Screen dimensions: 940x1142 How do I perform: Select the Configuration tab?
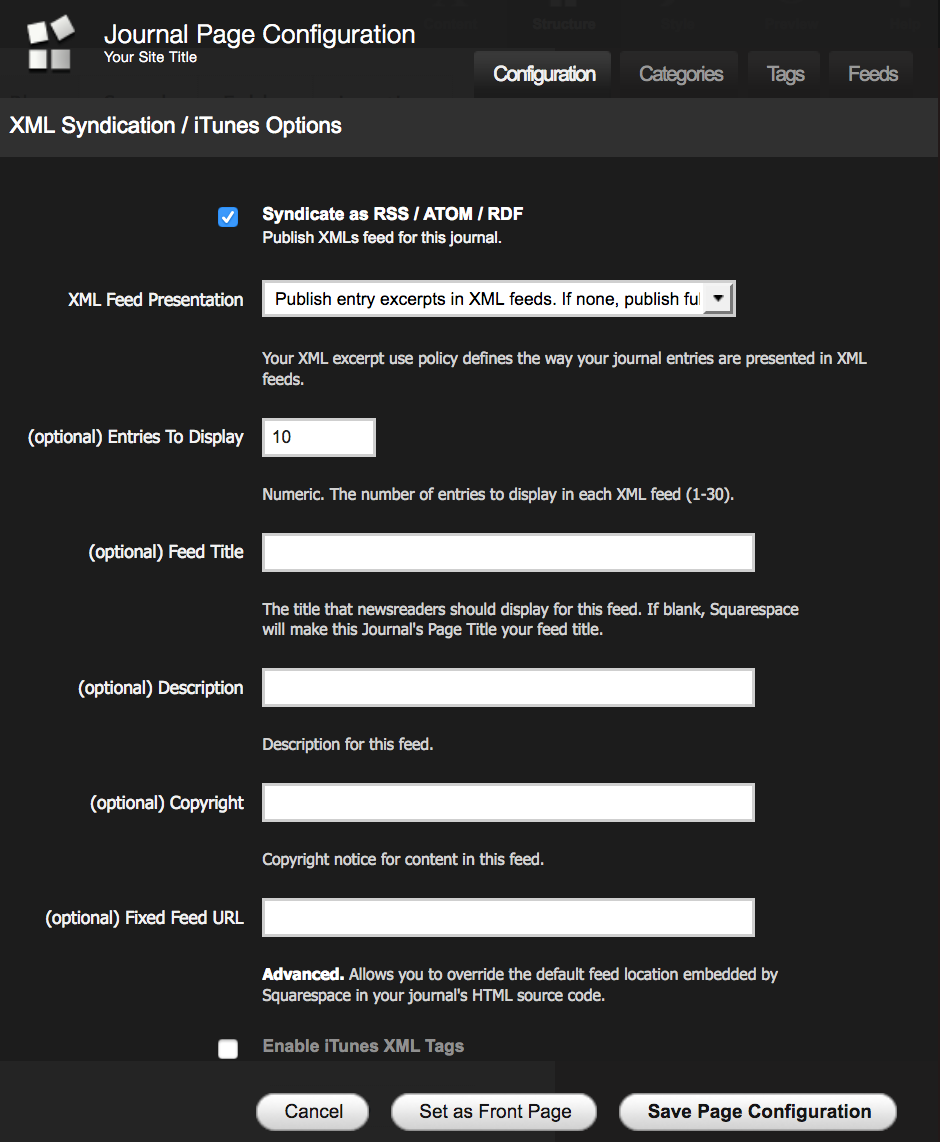pos(544,74)
